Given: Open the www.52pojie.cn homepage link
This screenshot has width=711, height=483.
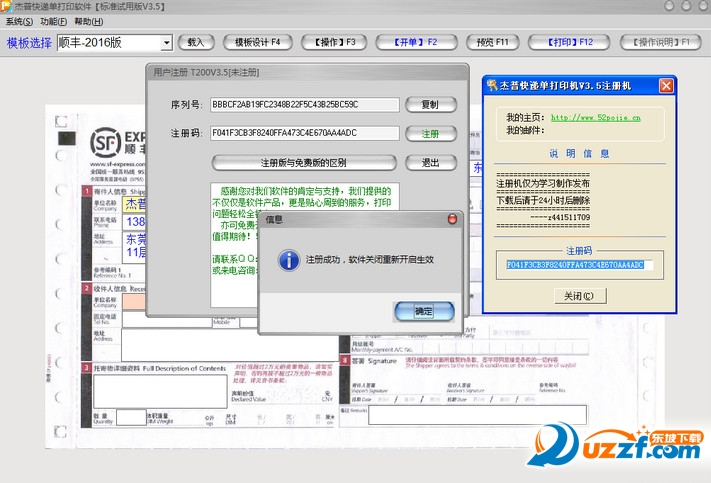Looking at the screenshot, I should point(595,117).
